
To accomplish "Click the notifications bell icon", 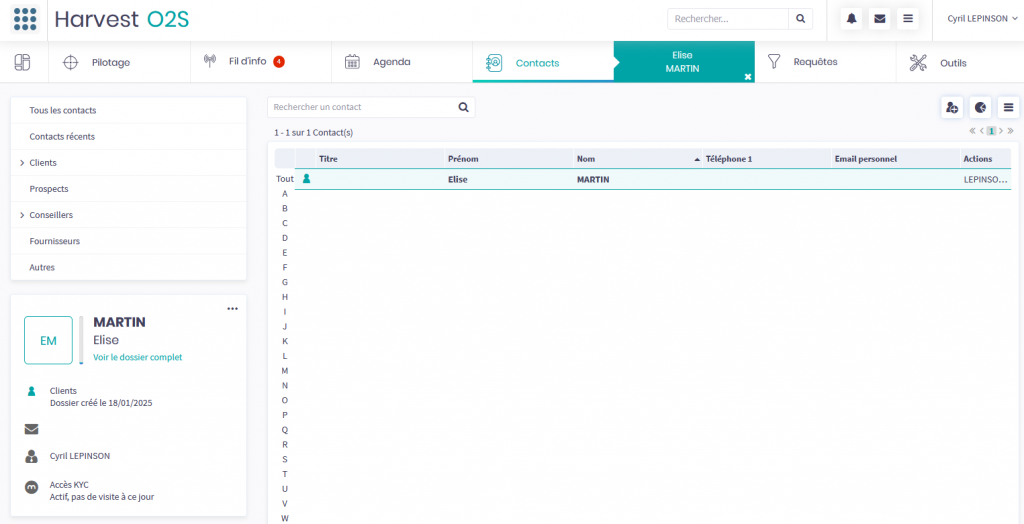I will point(852,18).
